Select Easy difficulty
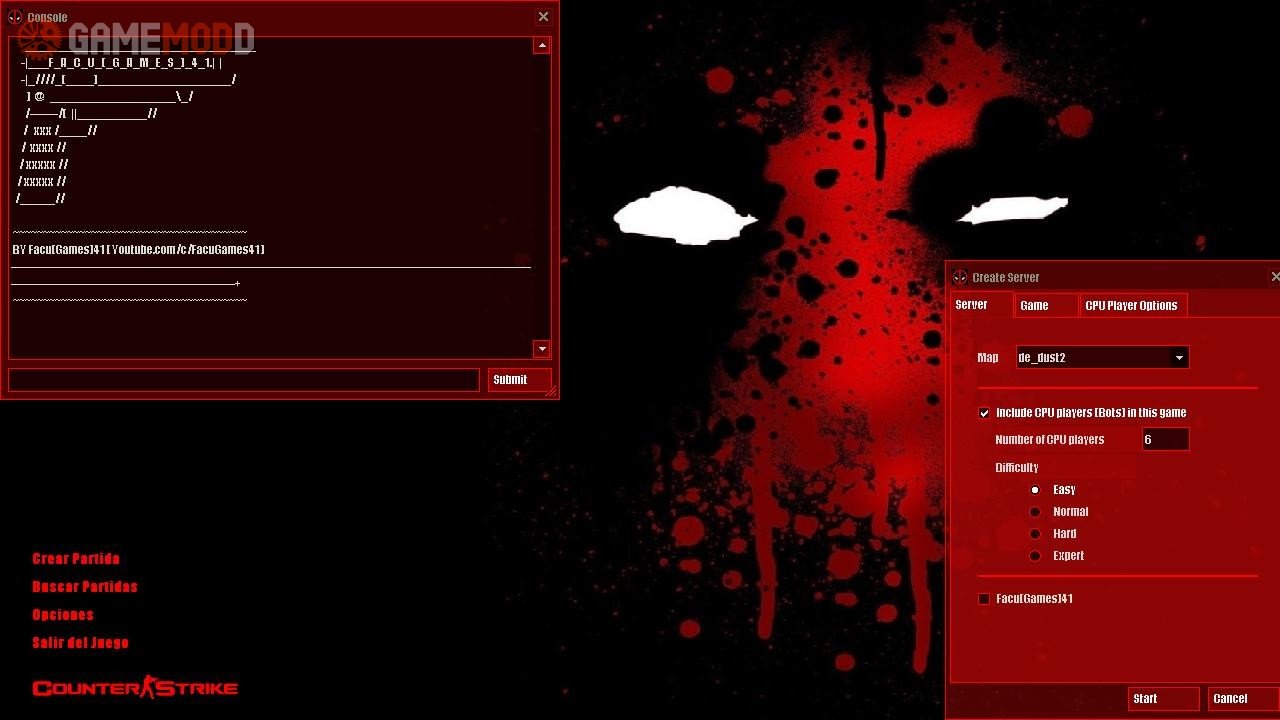 tap(1035, 490)
